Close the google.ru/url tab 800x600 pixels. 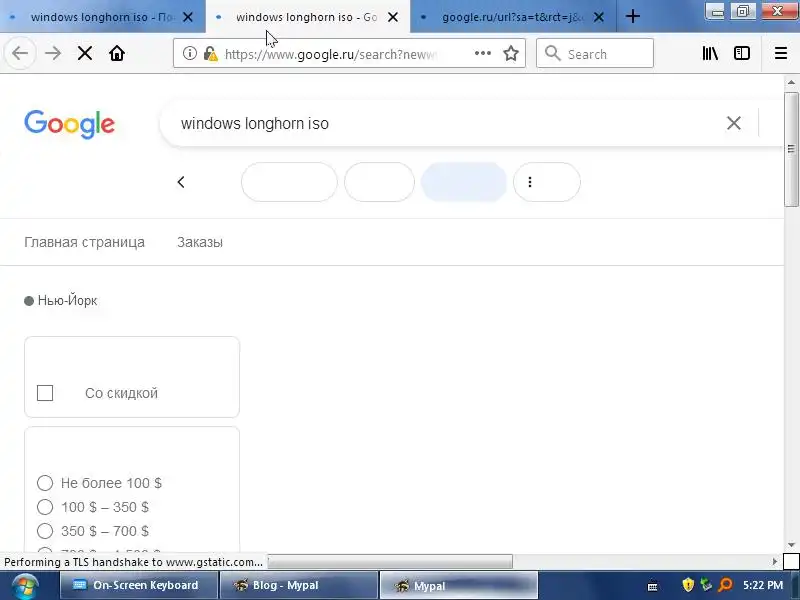coord(599,17)
